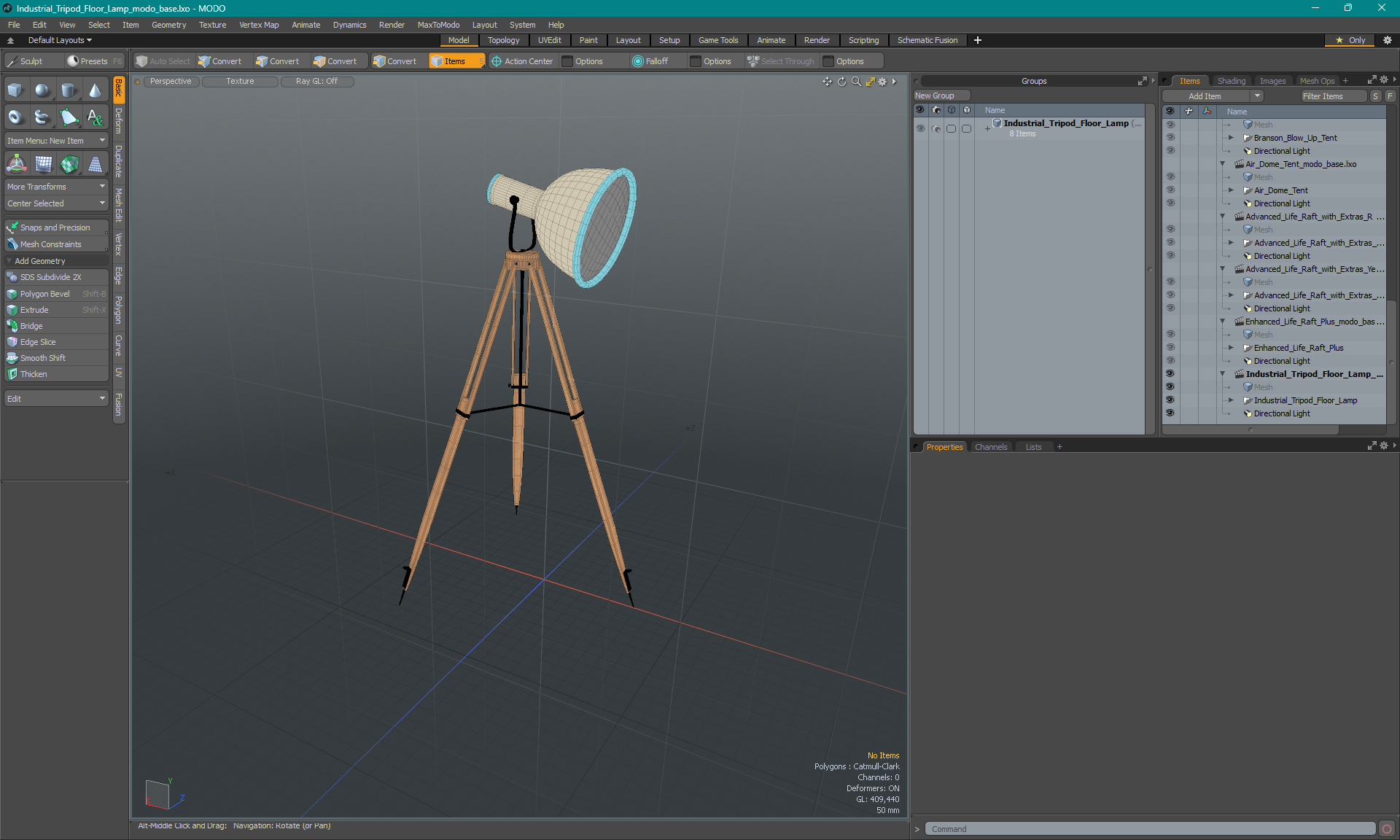Click the Action Center icon
Screen dimensions: 1400x840
[497, 61]
